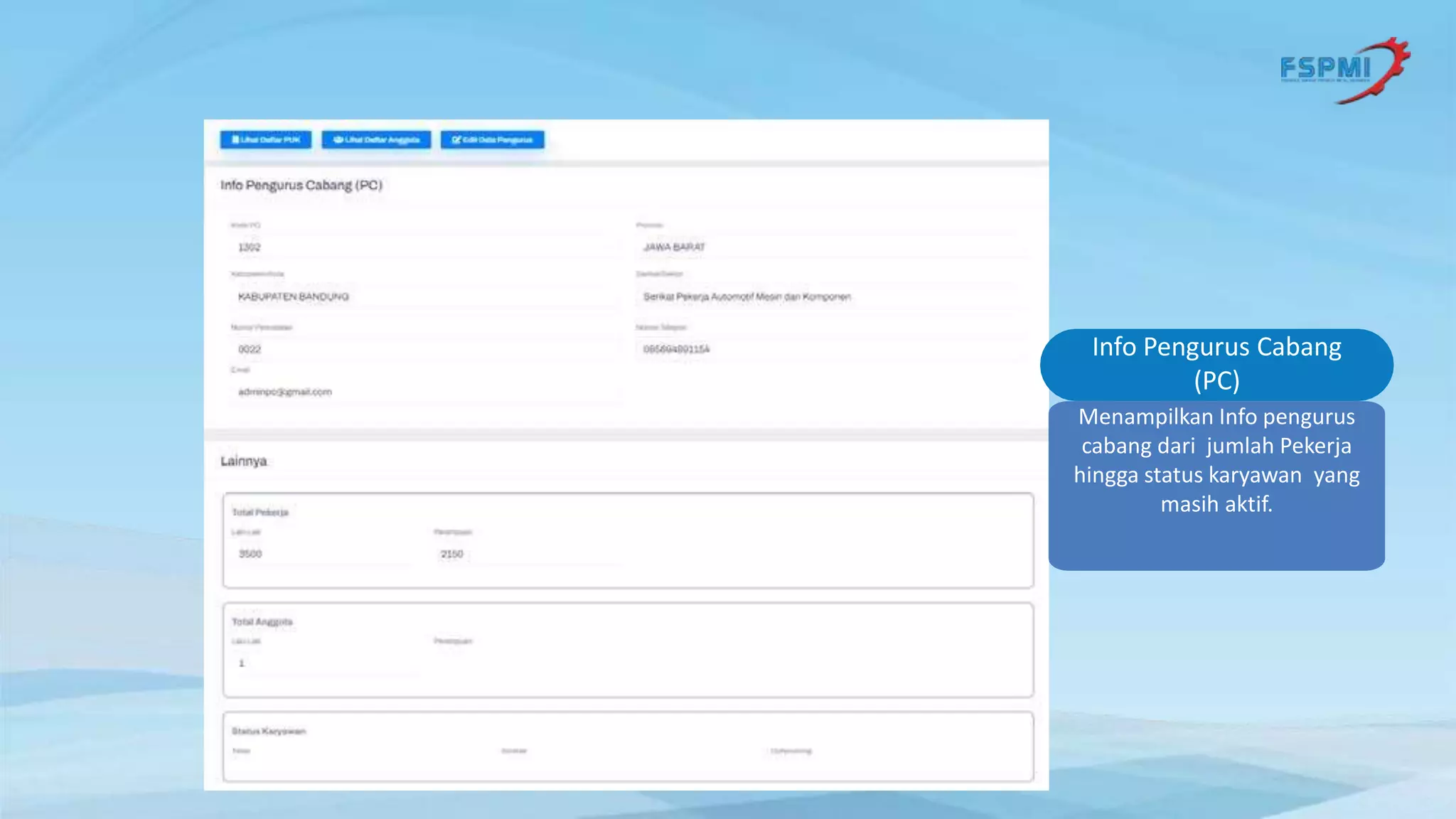Click the email field adminpc@gmail.com
This screenshot has width=1456, height=819.
tap(423, 392)
